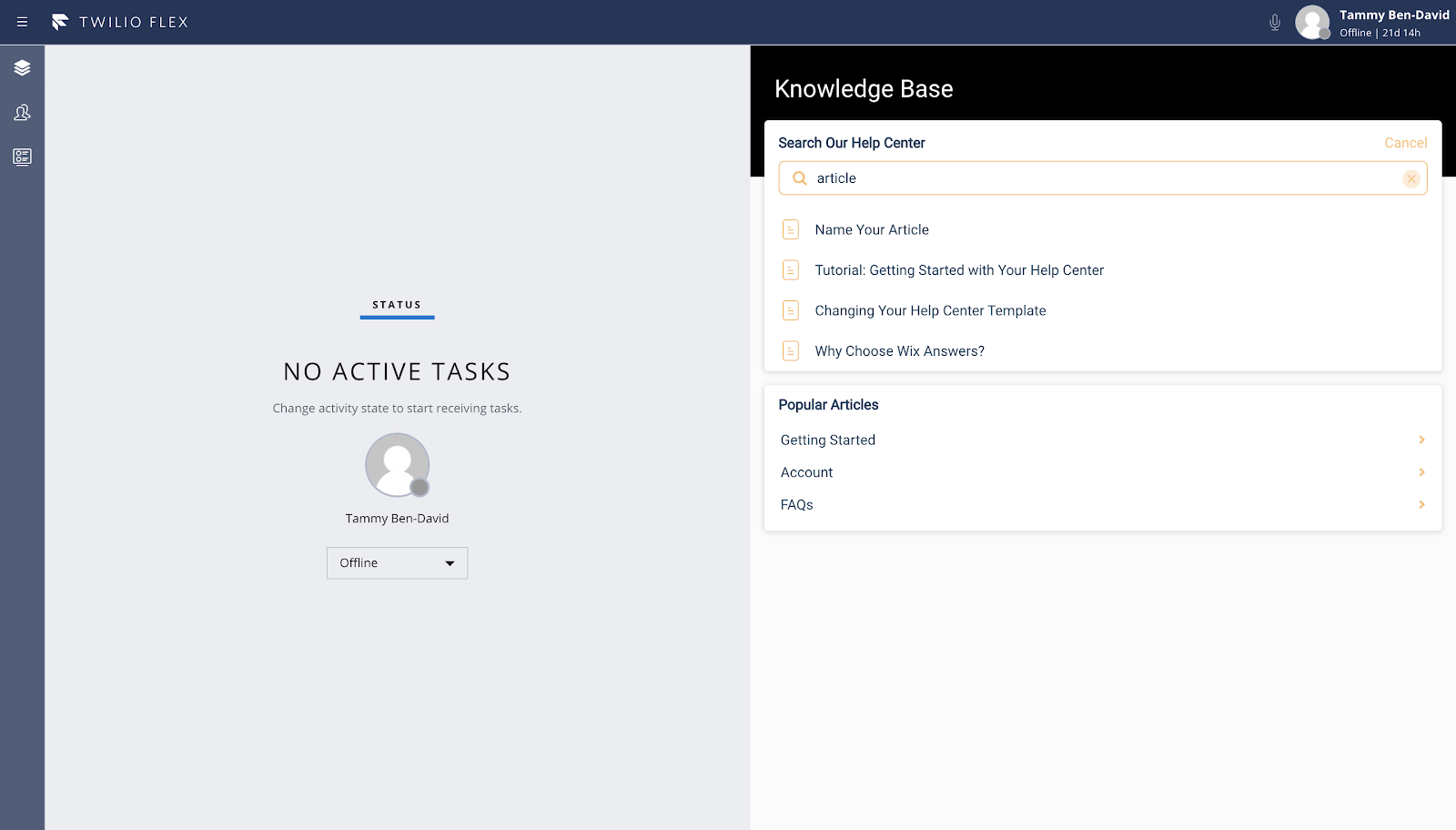Click Tammy Ben-David name below avatar
Screen dimensions: 1456x830
pos(397,519)
